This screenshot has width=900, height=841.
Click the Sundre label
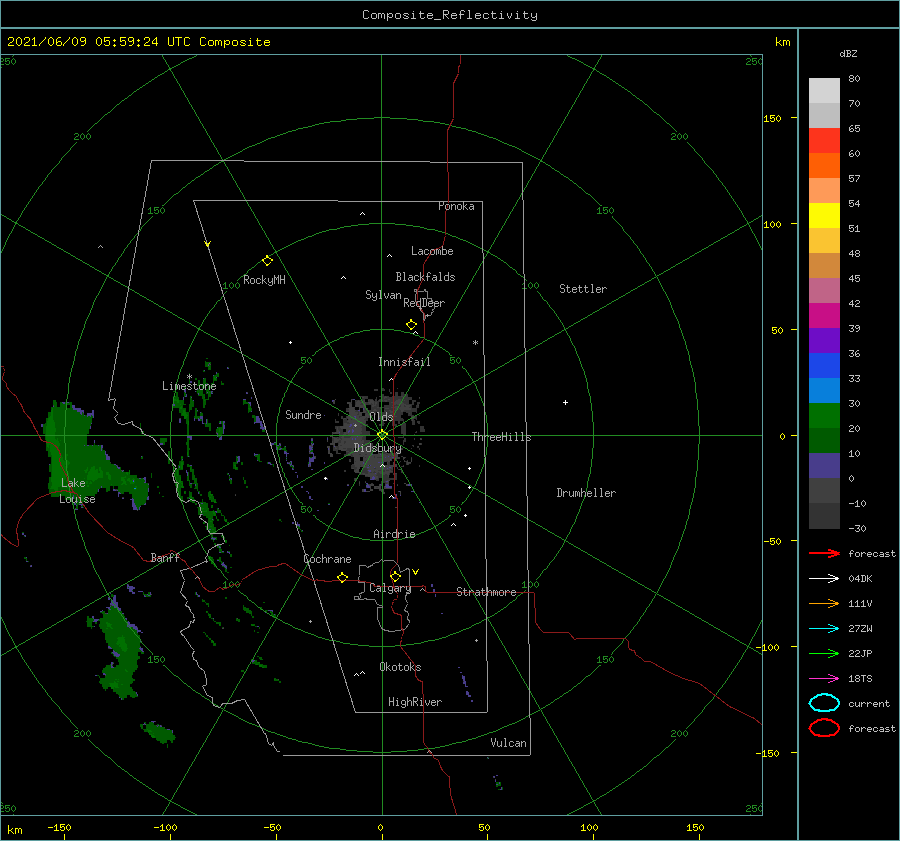(303, 414)
